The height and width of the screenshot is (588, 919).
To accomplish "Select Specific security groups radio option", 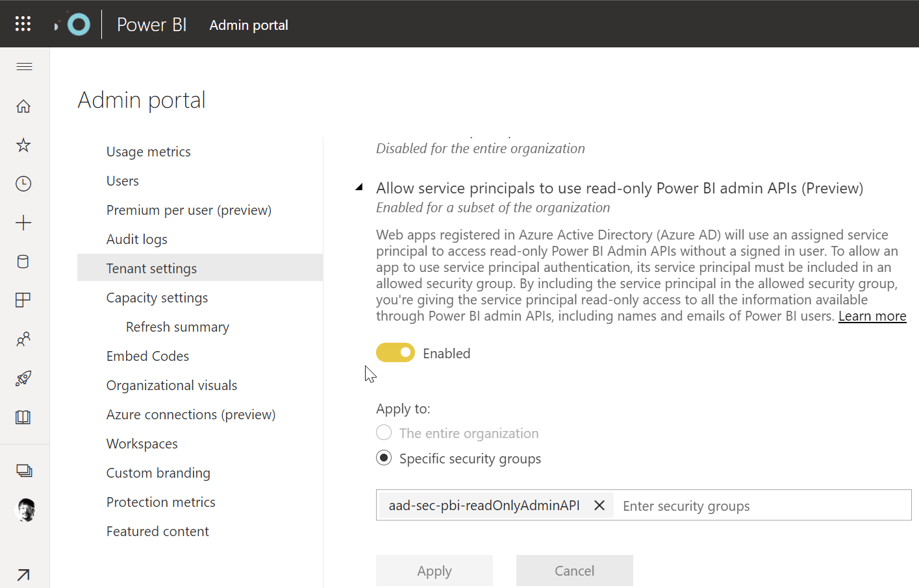I will tap(384, 458).
